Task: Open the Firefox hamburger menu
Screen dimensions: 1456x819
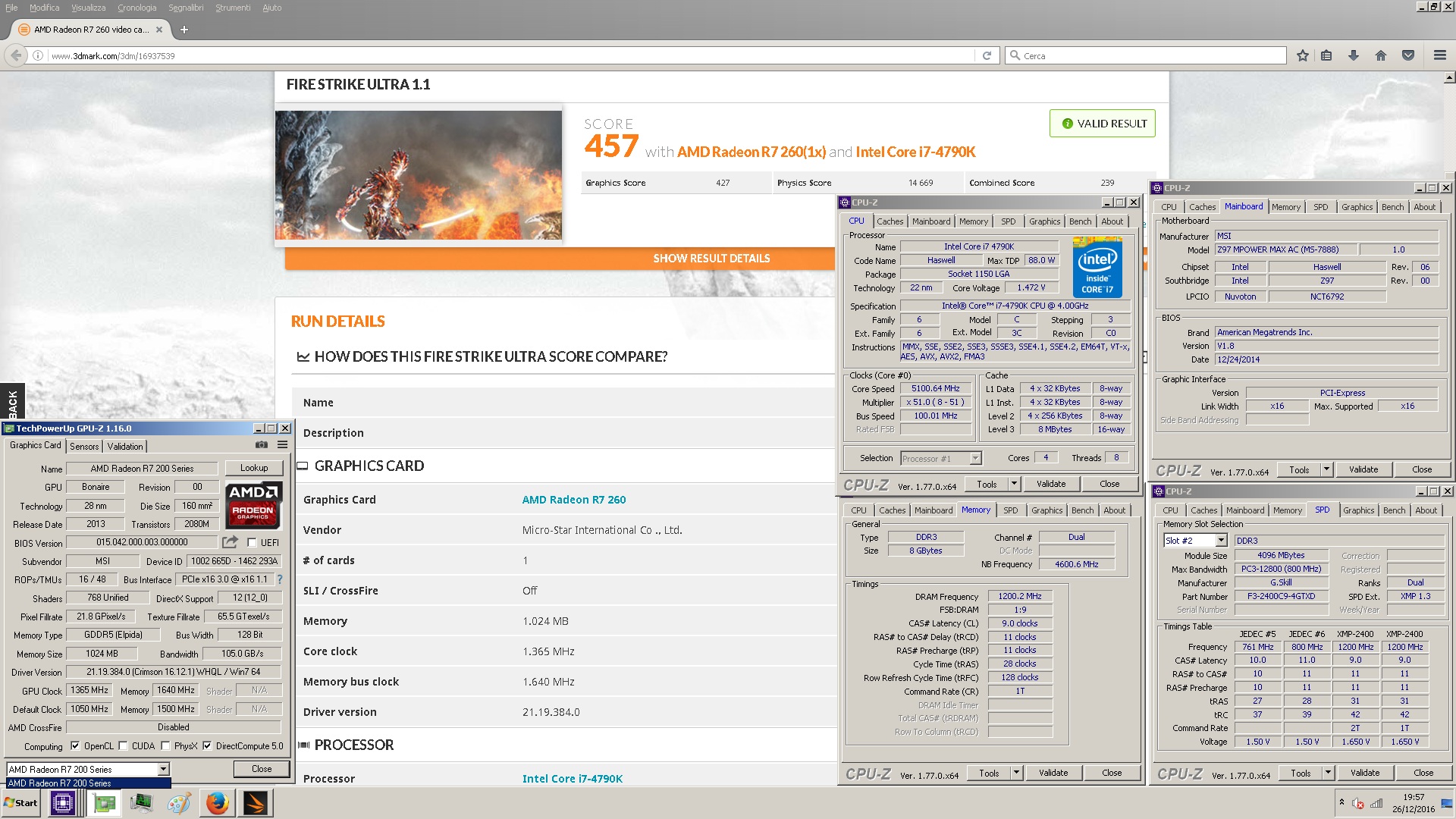Action: click(1439, 55)
